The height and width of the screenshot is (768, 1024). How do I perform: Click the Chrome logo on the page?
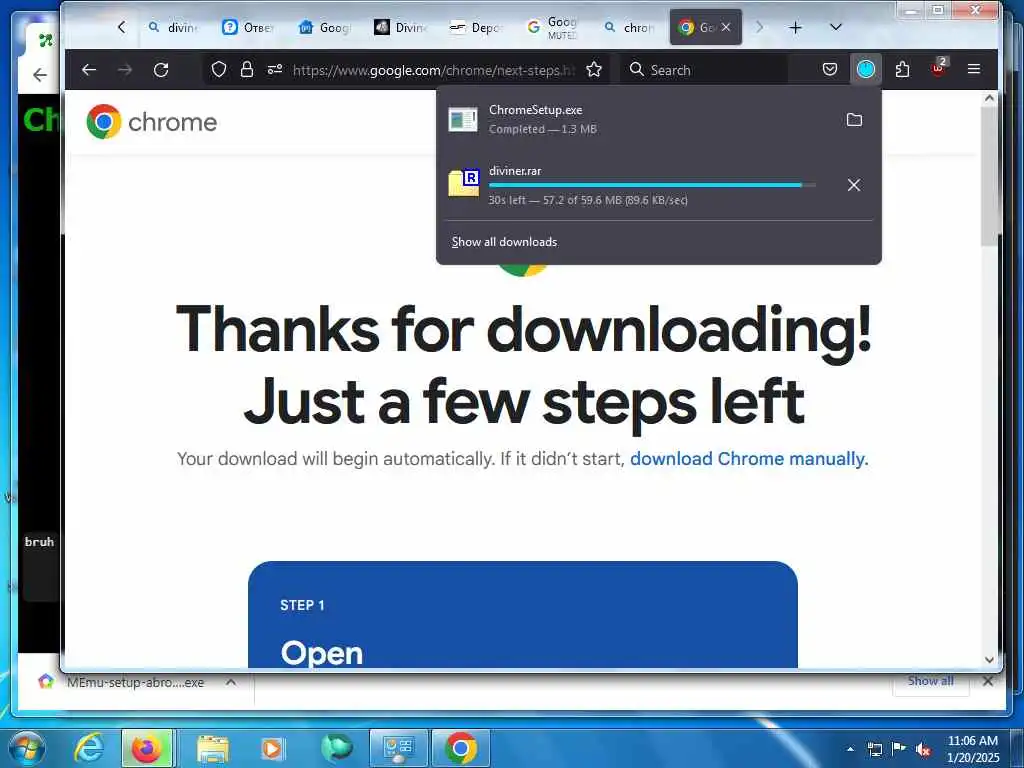coord(152,121)
